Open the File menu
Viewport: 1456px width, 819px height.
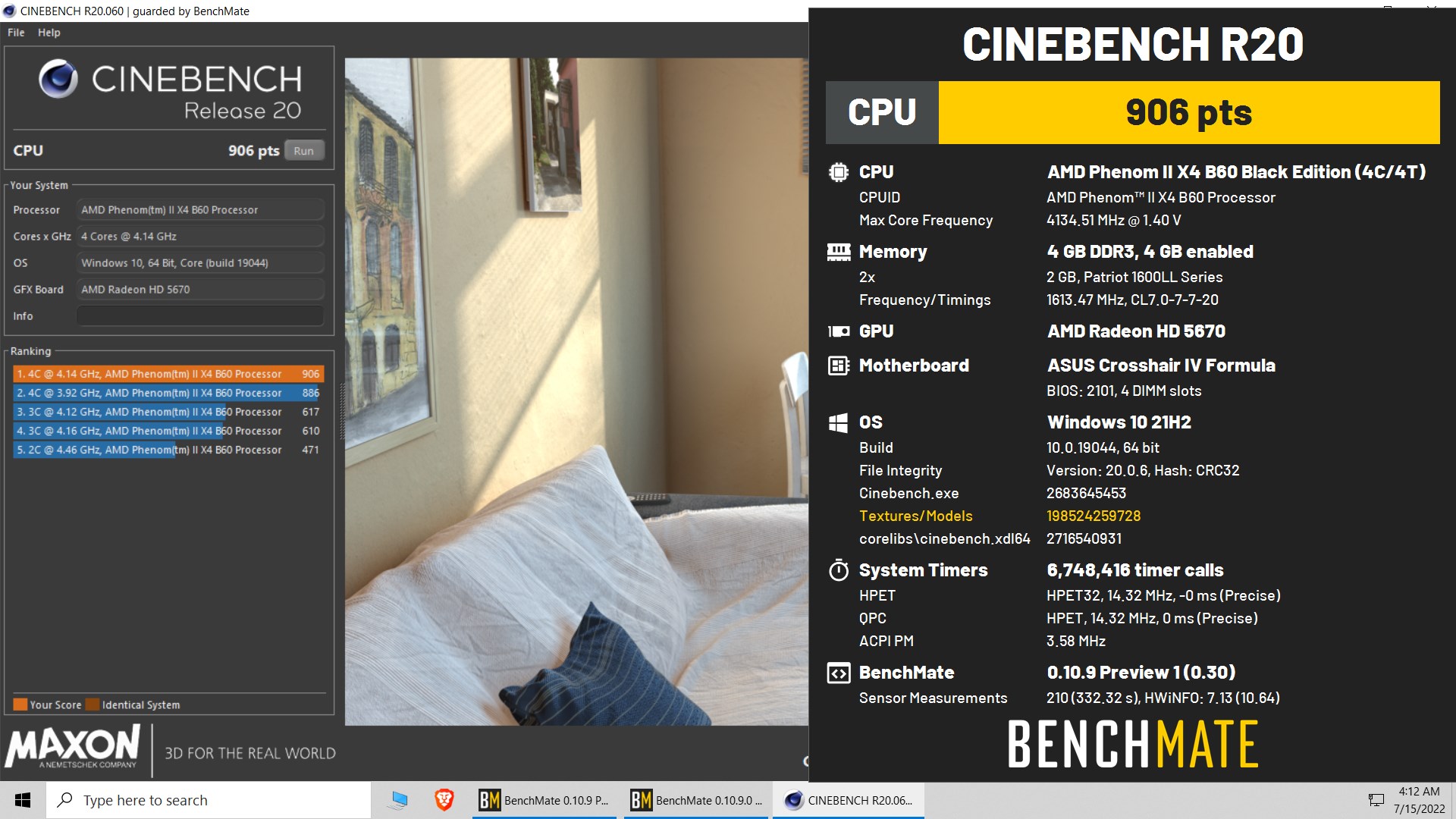click(16, 33)
